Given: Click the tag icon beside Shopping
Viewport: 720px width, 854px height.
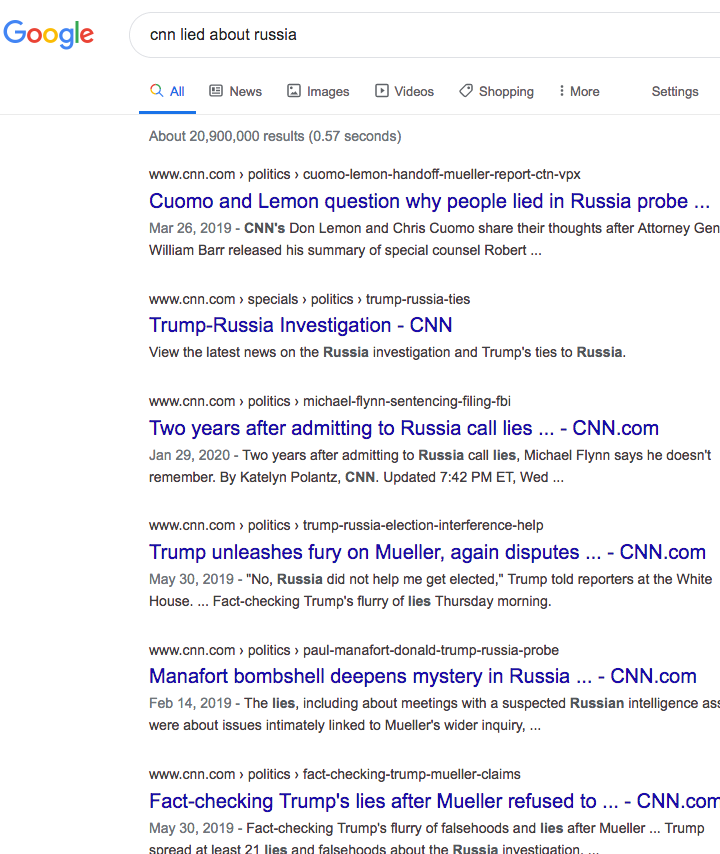Looking at the screenshot, I should pos(466,90).
